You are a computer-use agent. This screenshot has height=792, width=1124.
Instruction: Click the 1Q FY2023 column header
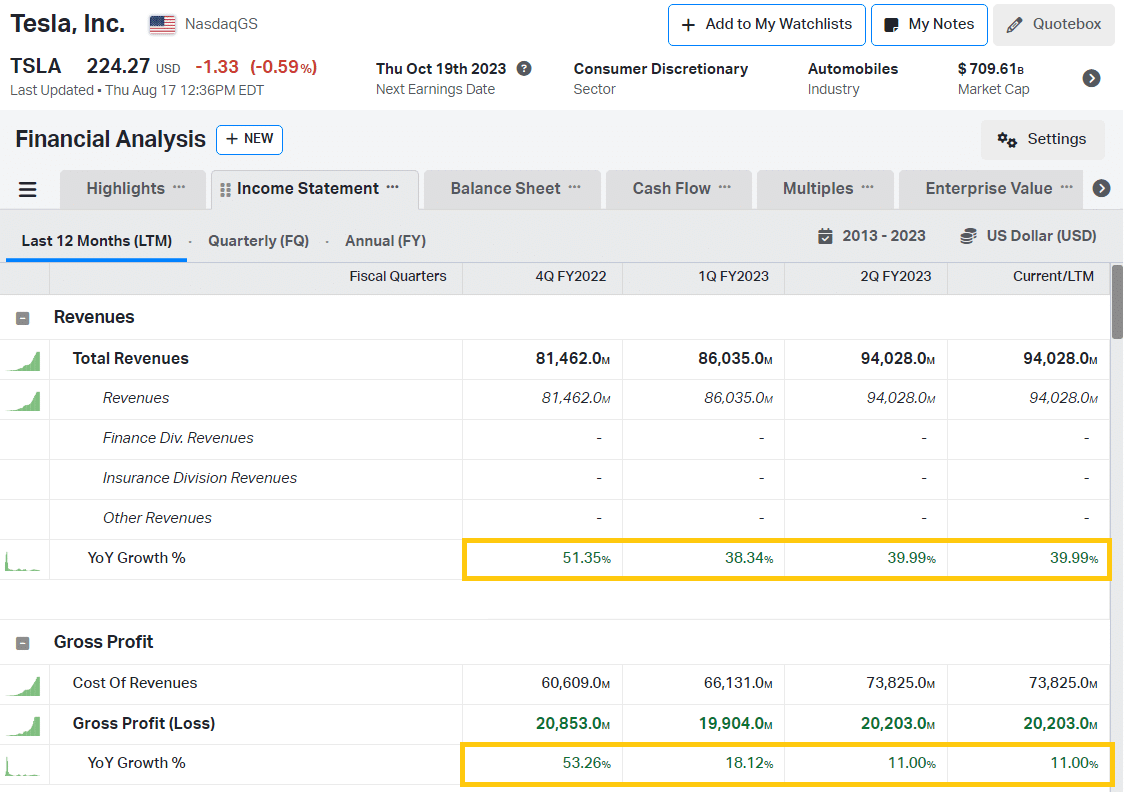[x=733, y=277]
